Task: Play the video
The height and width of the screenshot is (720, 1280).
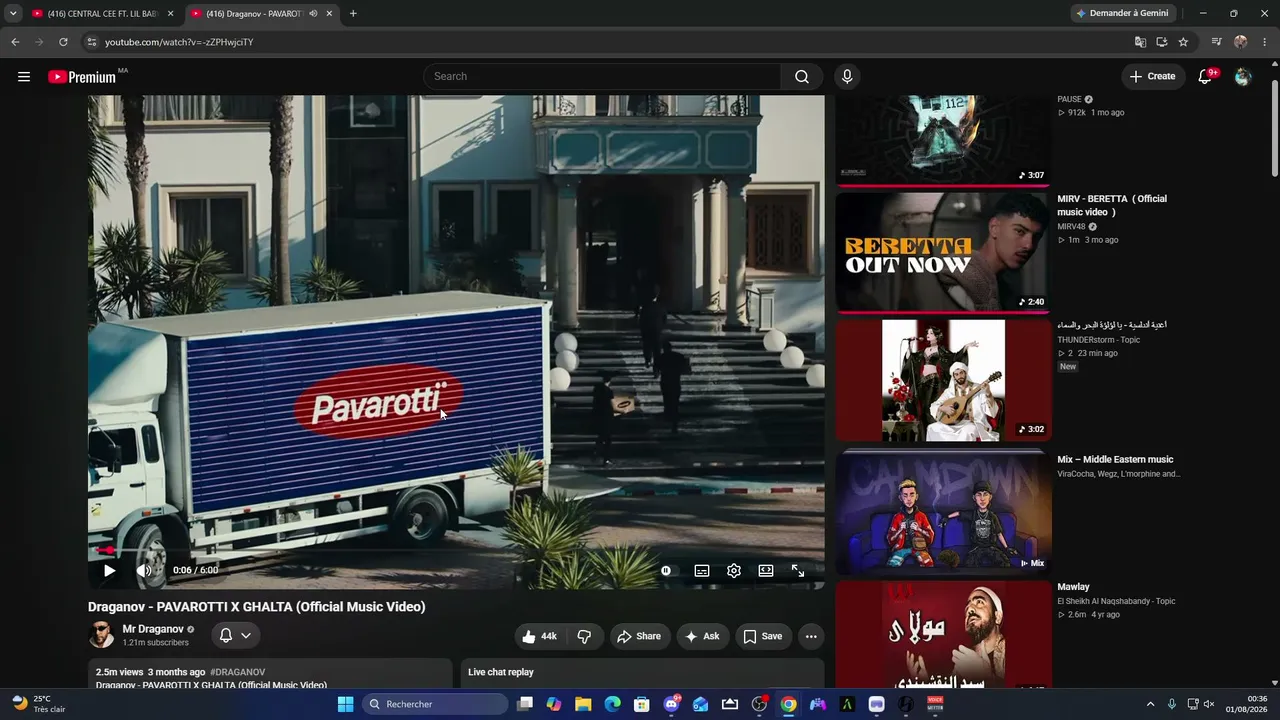Action: [x=109, y=570]
